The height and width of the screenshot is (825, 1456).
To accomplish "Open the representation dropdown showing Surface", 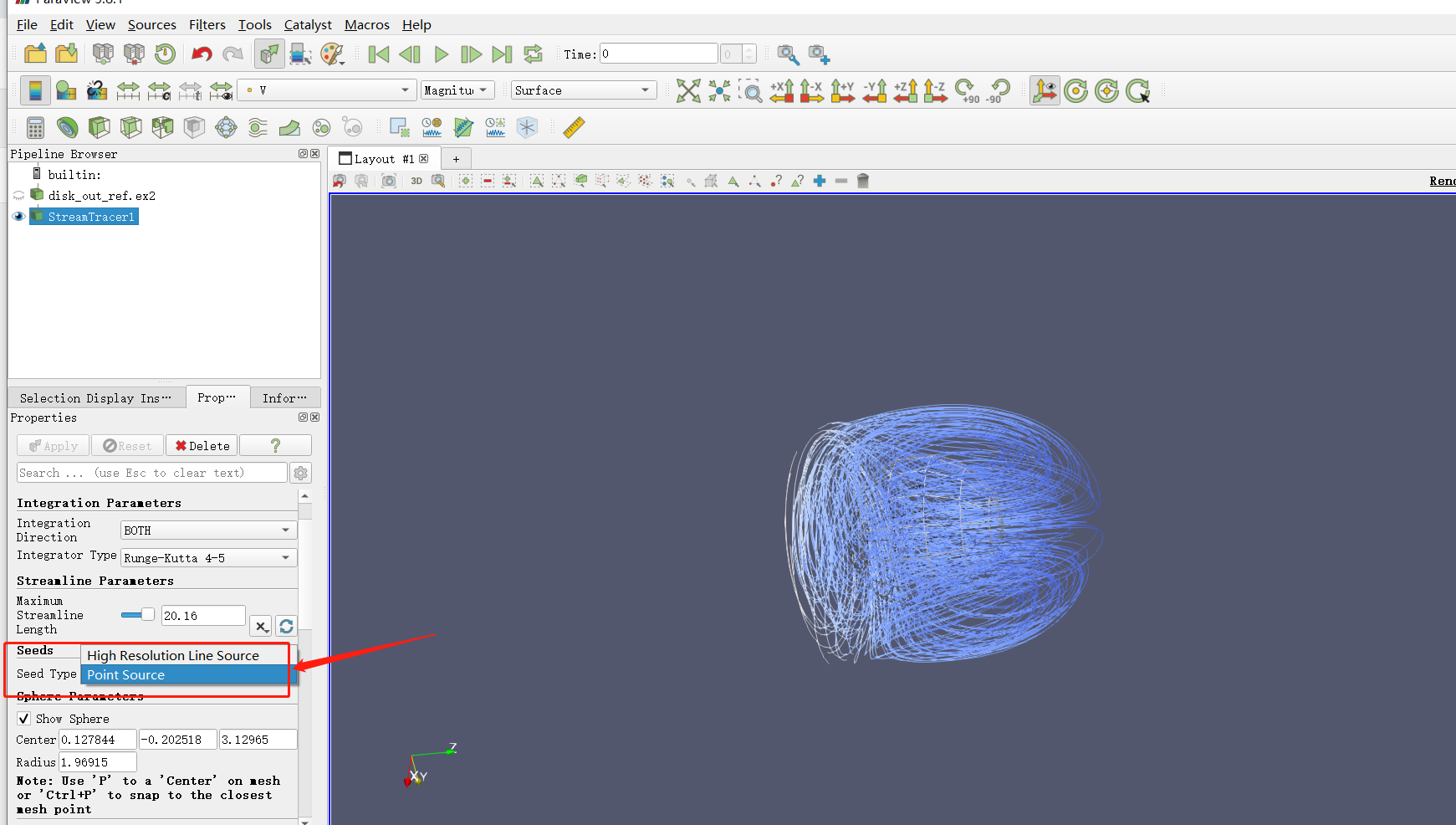I will tap(583, 90).
